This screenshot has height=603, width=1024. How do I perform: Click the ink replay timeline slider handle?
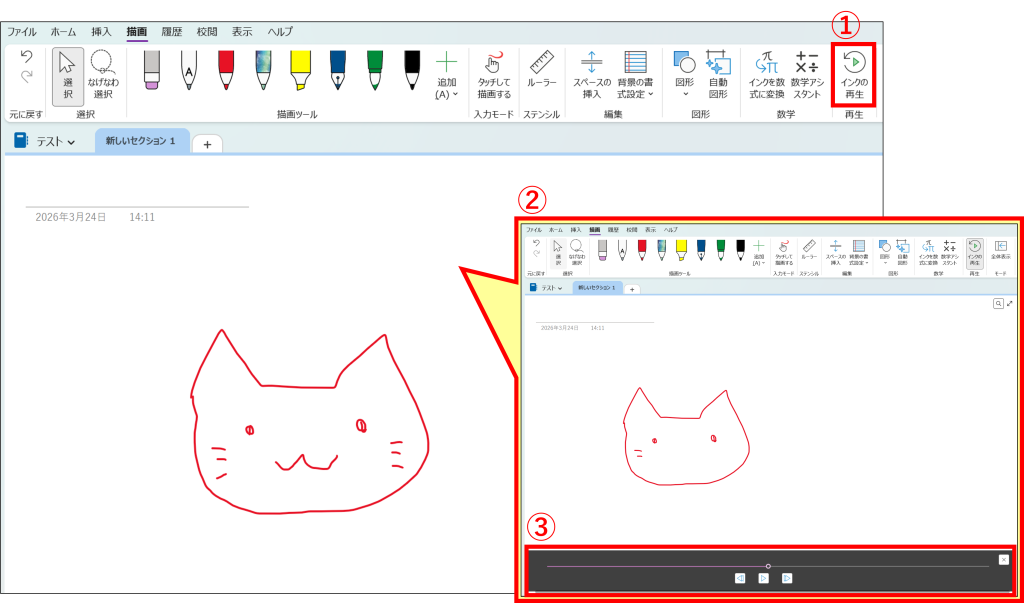tap(768, 566)
